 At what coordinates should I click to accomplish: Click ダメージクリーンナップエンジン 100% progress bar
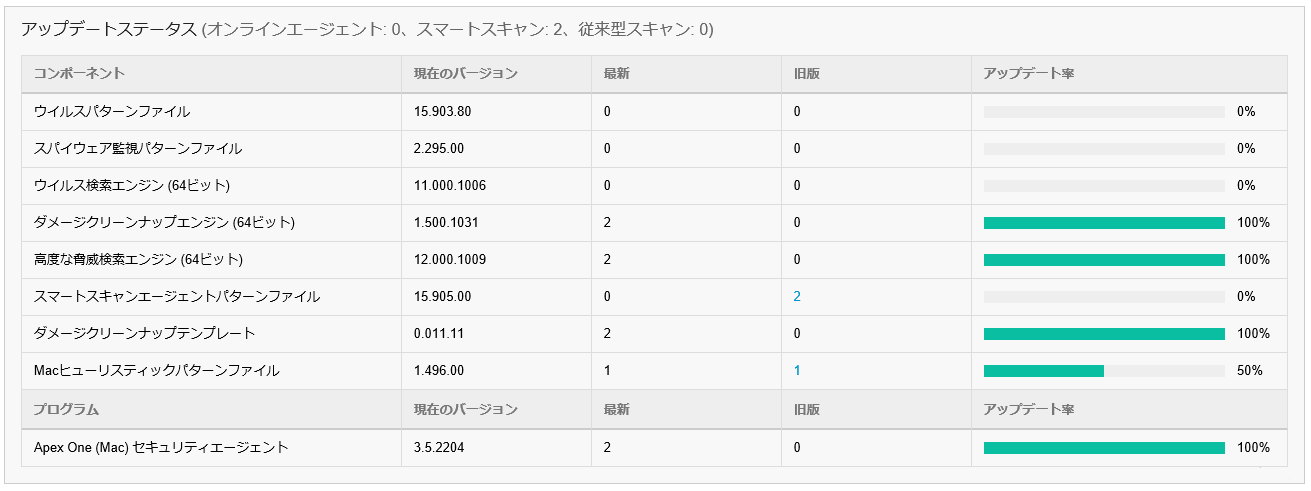pos(1104,223)
